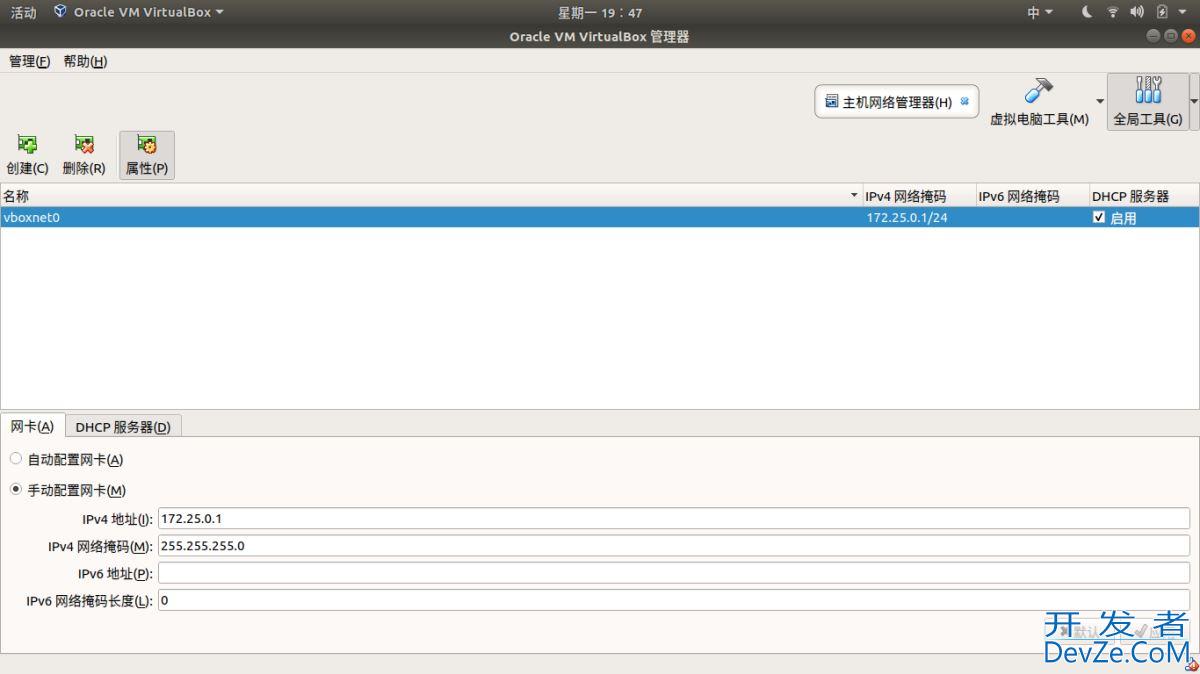Image resolution: width=1200 pixels, height=674 pixels.
Task: Sort by the 名称 column header
Action: tap(431, 196)
